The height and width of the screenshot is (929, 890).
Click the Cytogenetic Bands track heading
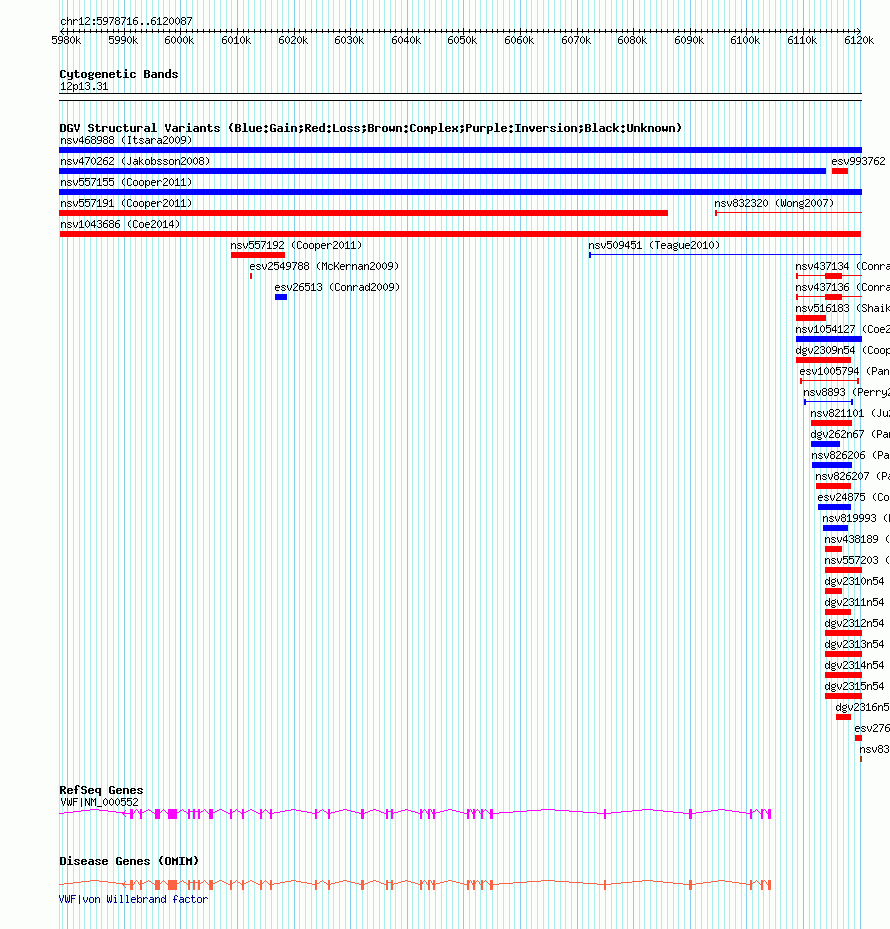coord(119,74)
